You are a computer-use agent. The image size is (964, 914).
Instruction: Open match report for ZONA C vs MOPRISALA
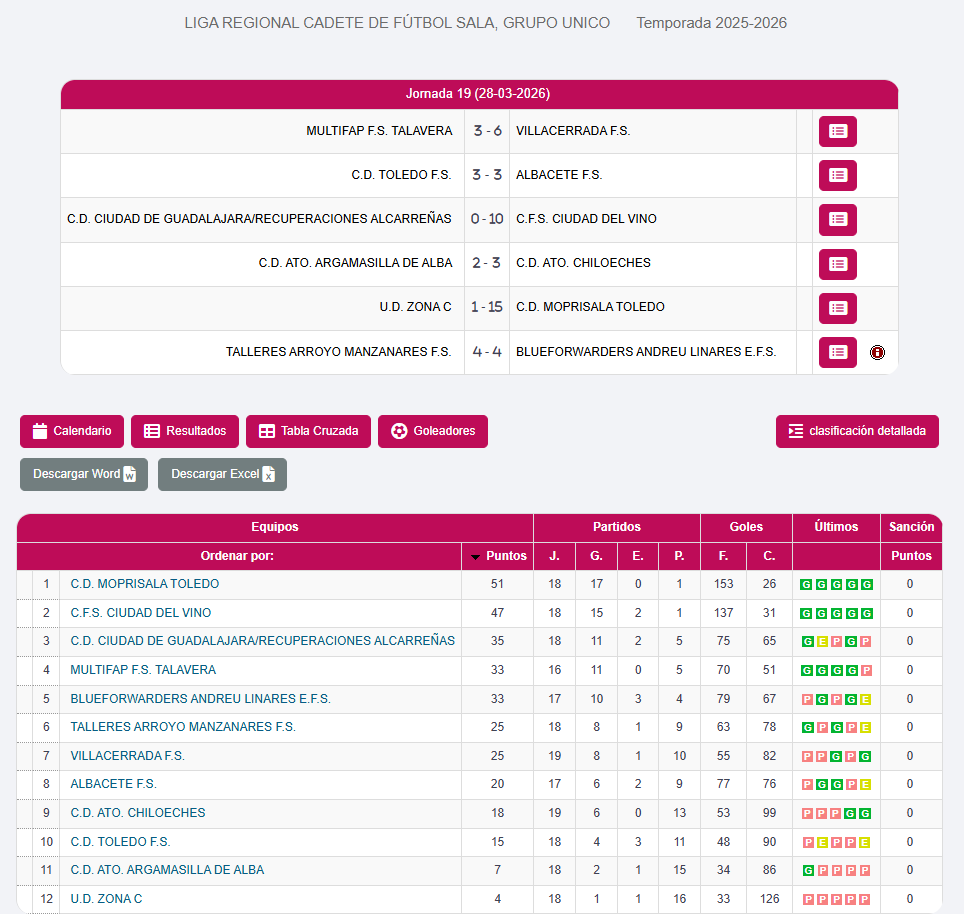pos(837,308)
